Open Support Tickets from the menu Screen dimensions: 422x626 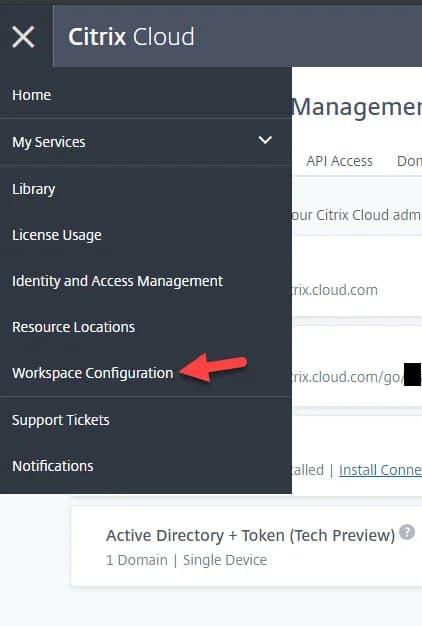[61, 420]
